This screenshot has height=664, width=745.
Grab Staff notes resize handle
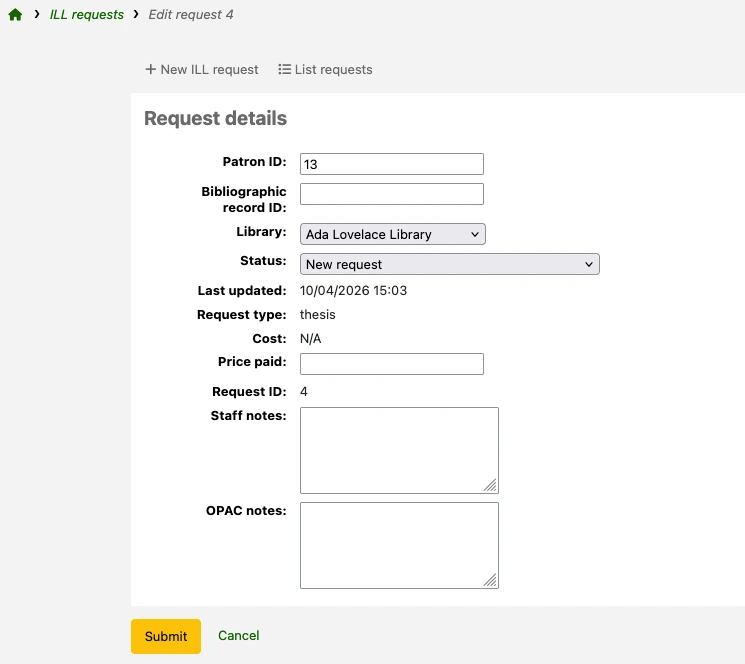coord(491,485)
